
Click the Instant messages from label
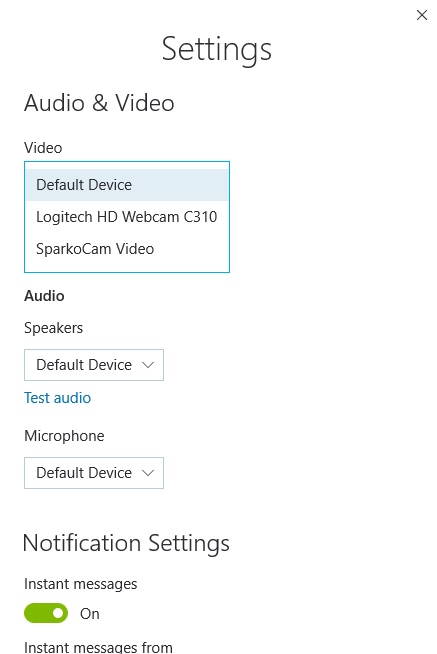[x=98, y=647]
